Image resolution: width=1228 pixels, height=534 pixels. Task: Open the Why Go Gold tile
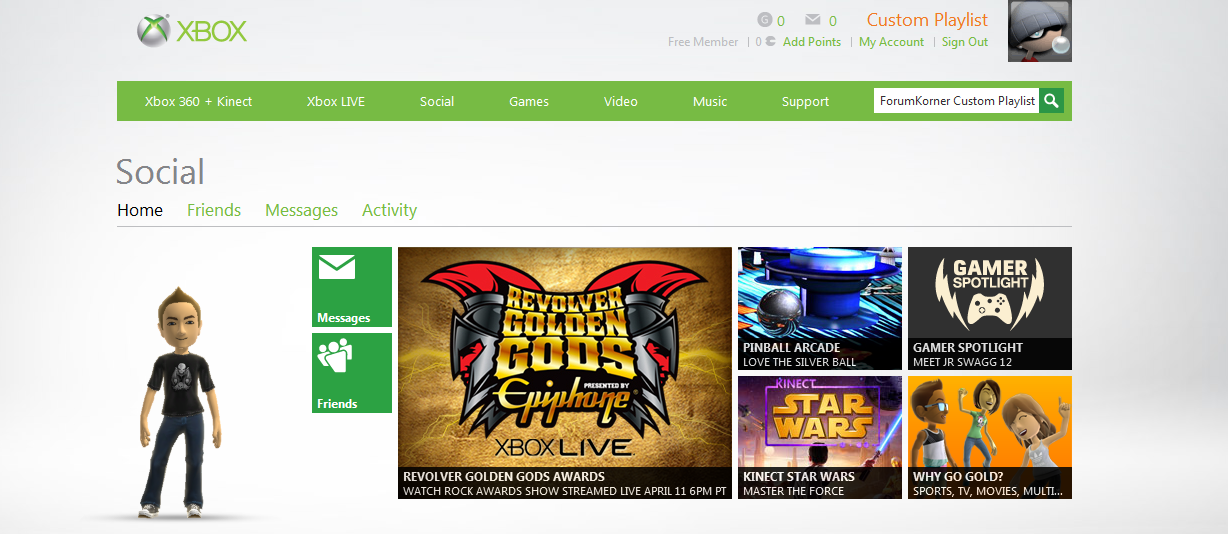(990, 437)
